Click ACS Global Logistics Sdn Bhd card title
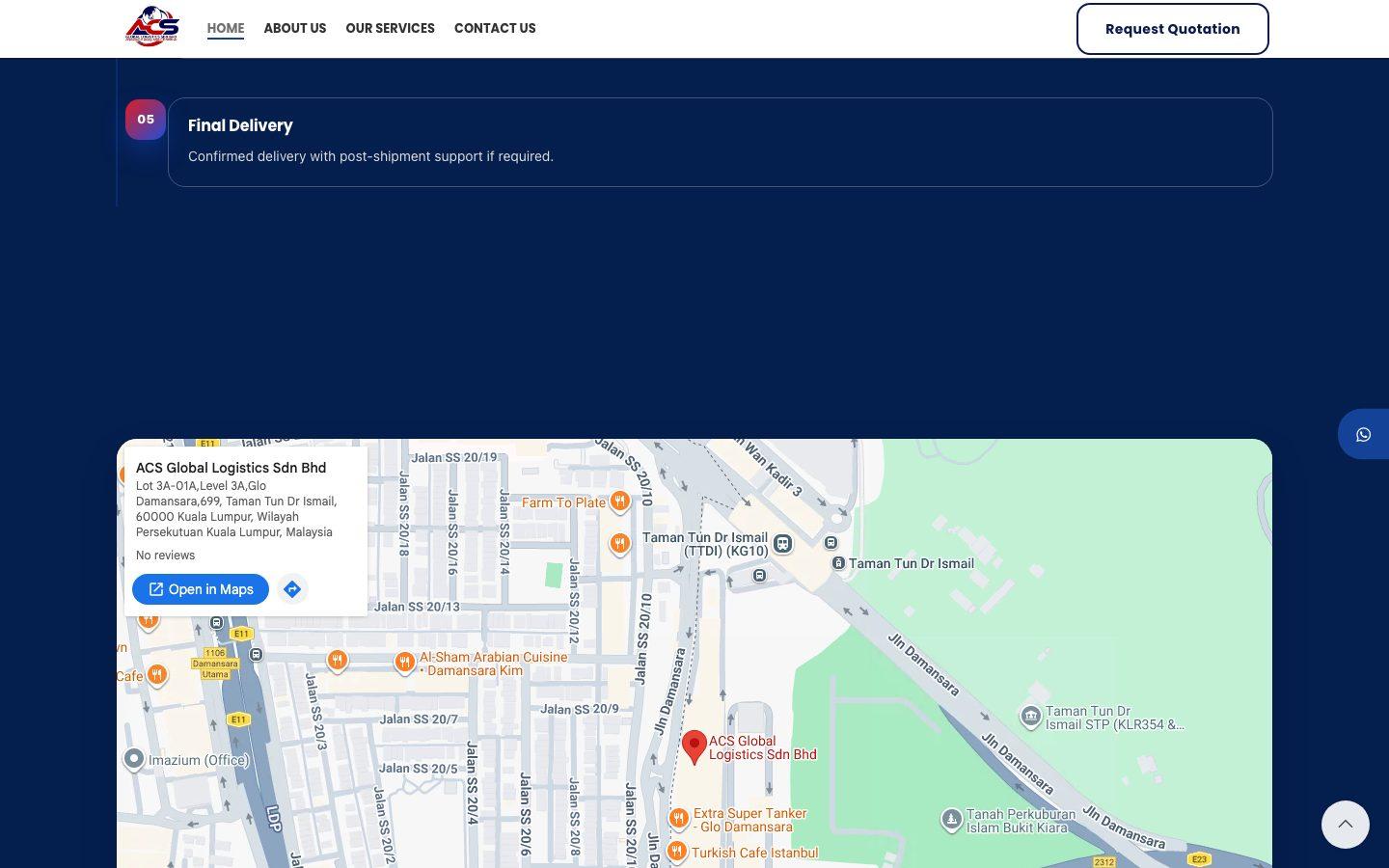Viewport: 1389px width, 868px height. tap(231, 468)
